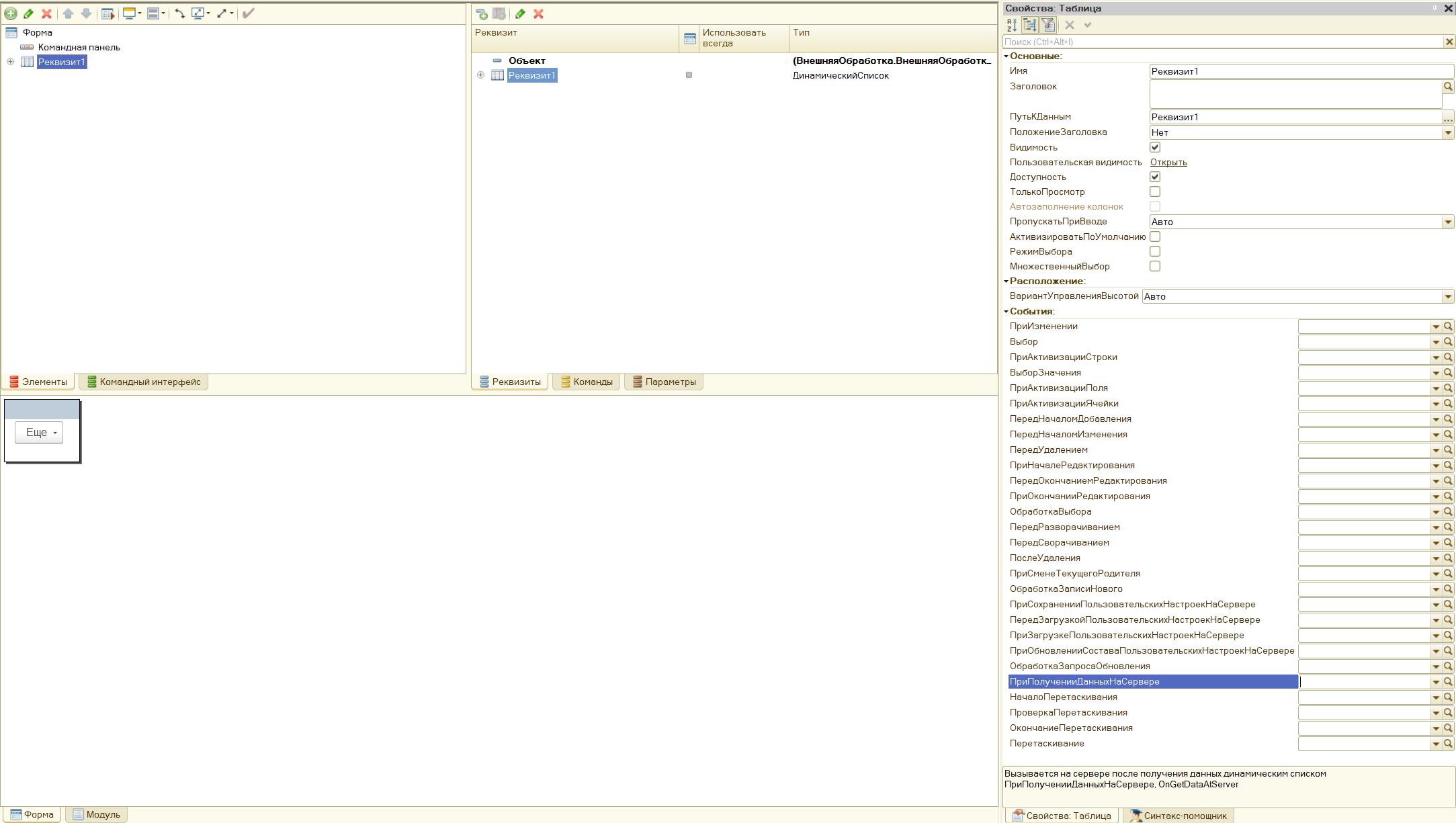Open the ПоложениеЗаголовка dropdown
Screen dimensions: 1456x823
tap(1448, 132)
